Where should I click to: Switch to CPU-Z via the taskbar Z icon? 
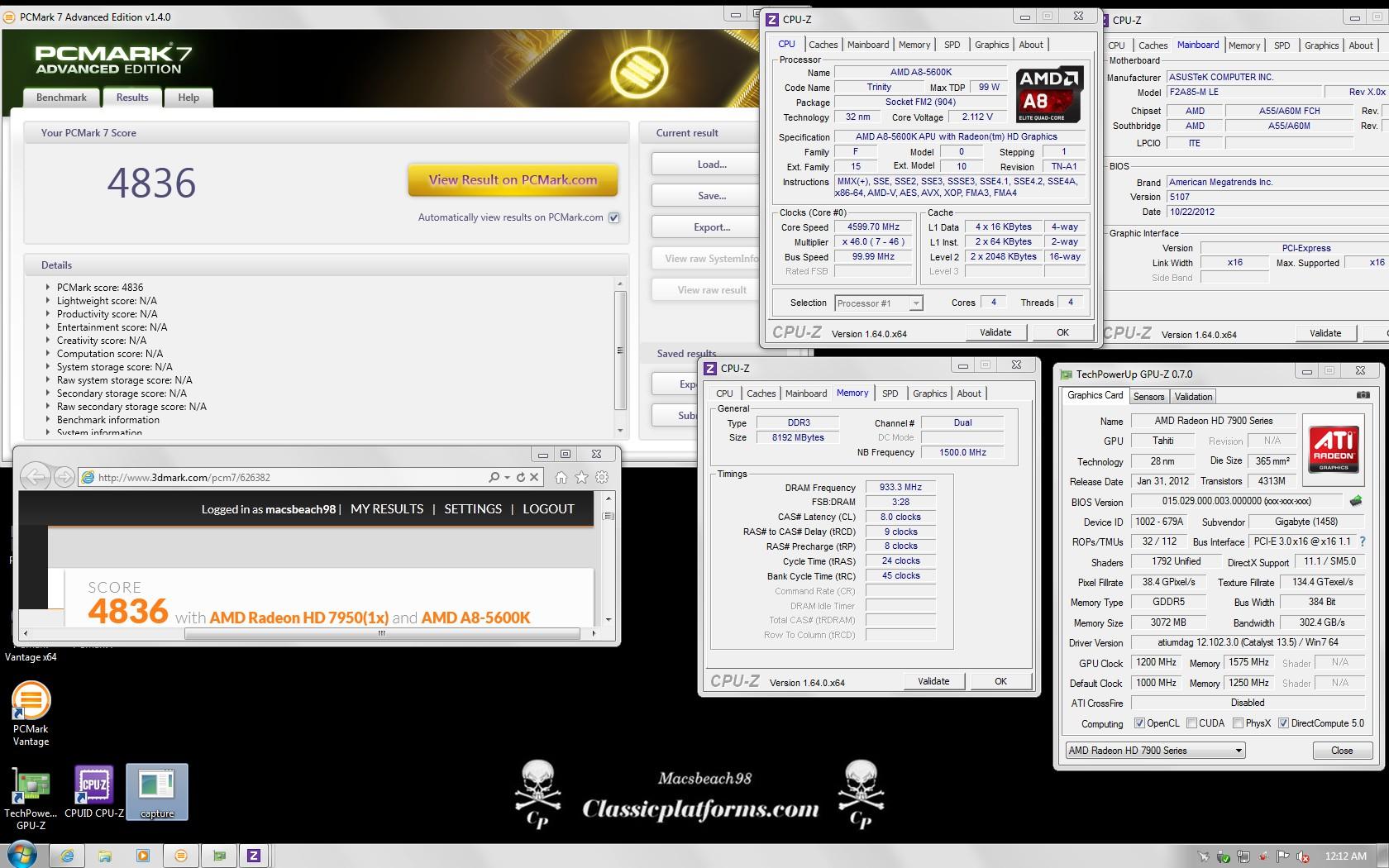pos(254,856)
